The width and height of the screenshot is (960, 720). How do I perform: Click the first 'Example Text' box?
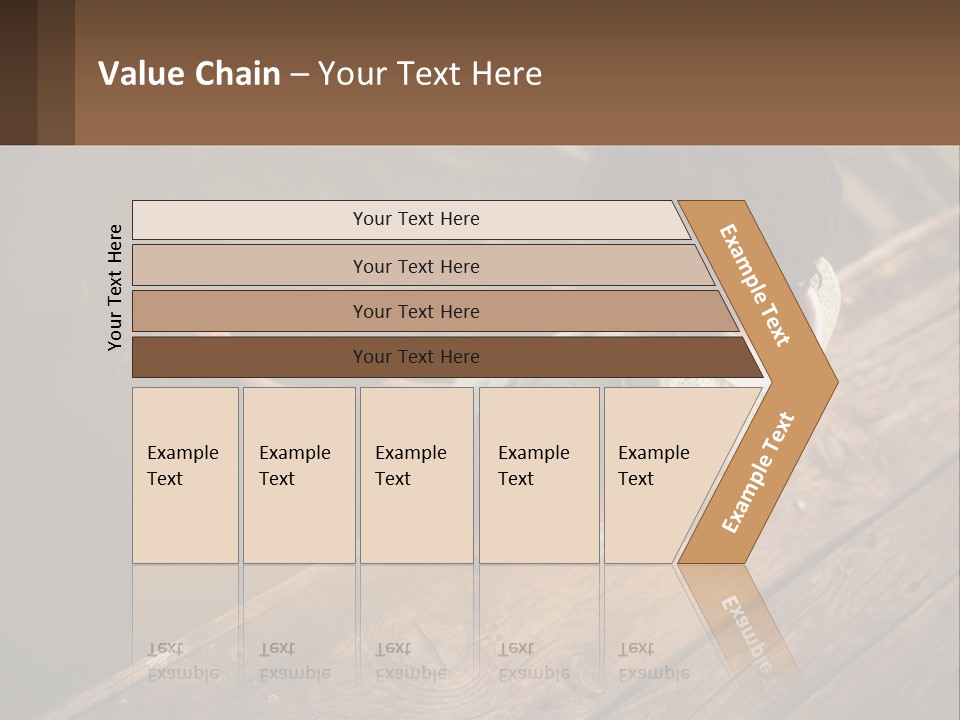pyautogui.click(x=185, y=475)
